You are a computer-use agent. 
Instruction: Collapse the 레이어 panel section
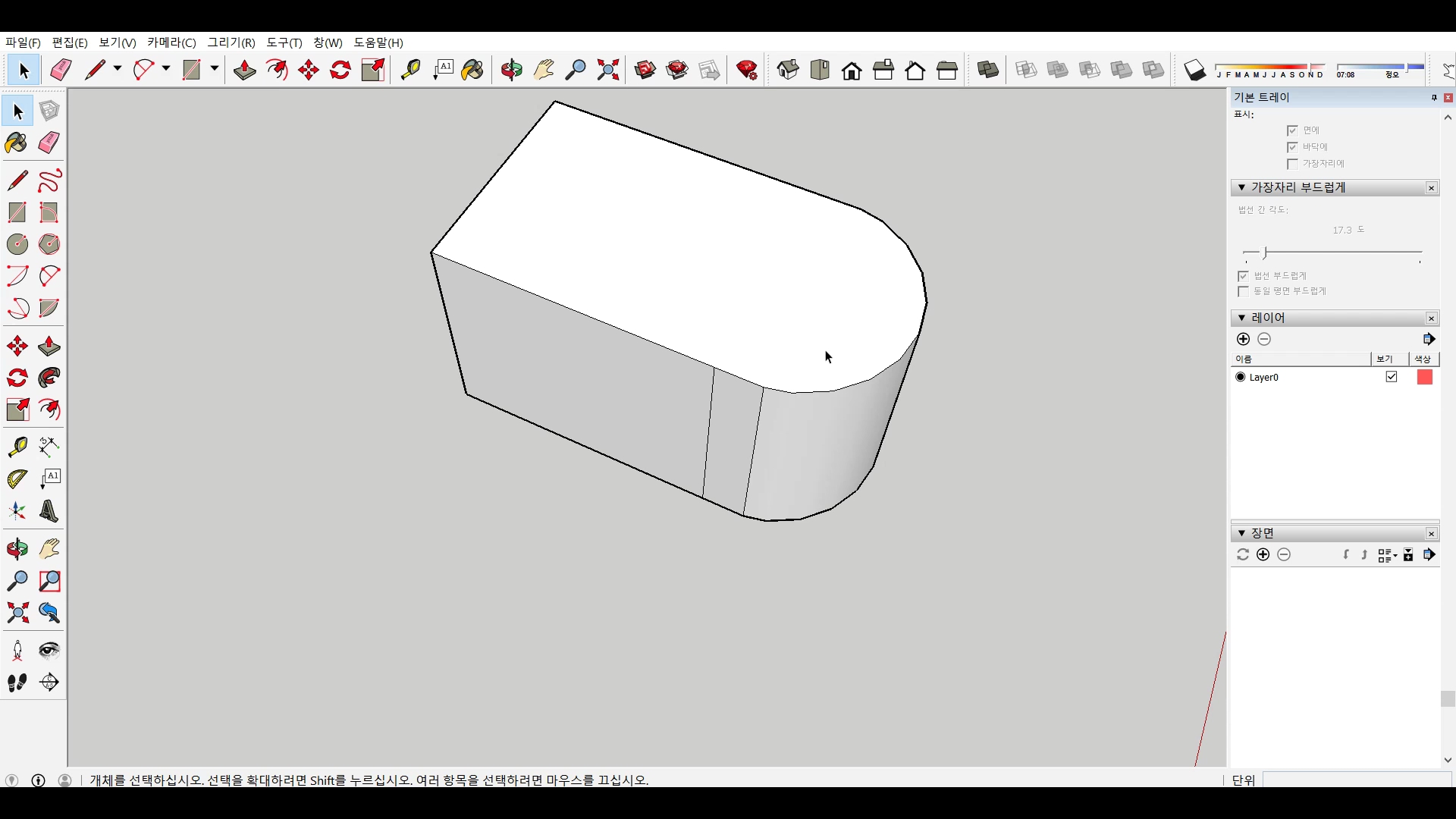tap(1241, 318)
